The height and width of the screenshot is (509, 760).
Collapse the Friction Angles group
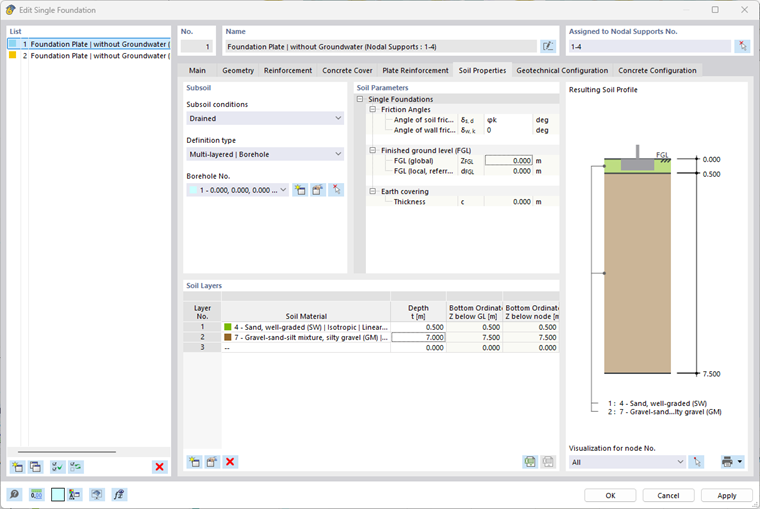[372, 110]
